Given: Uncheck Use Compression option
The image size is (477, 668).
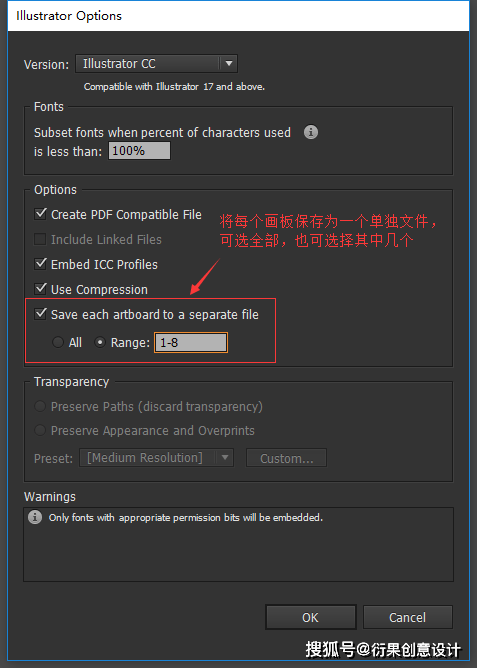Looking at the screenshot, I should click(x=40, y=289).
